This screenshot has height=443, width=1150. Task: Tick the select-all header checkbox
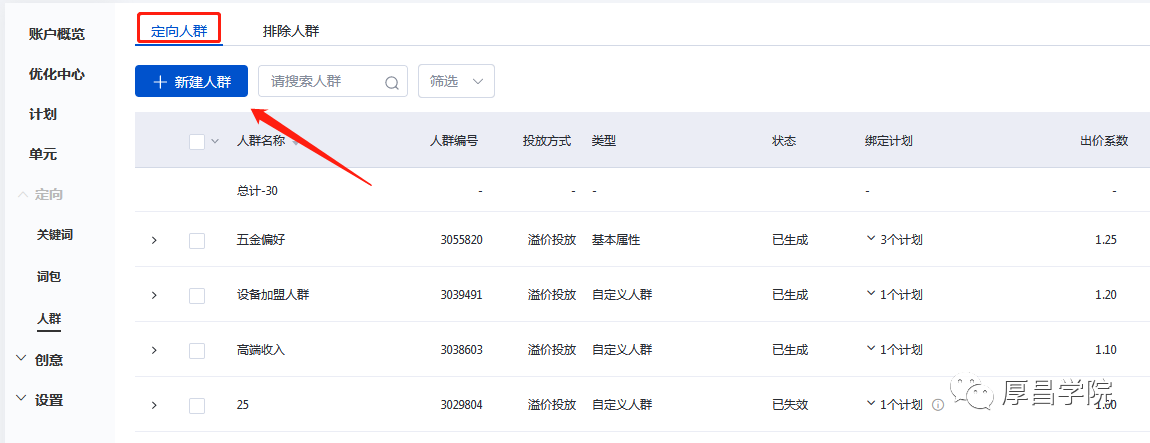197,142
